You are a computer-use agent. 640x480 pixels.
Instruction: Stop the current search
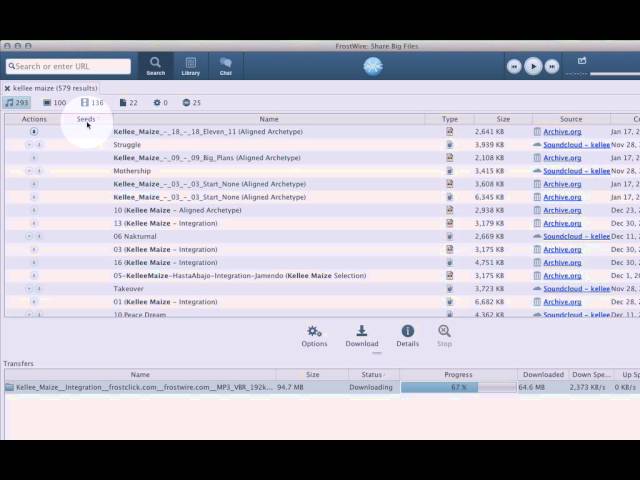point(444,336)
